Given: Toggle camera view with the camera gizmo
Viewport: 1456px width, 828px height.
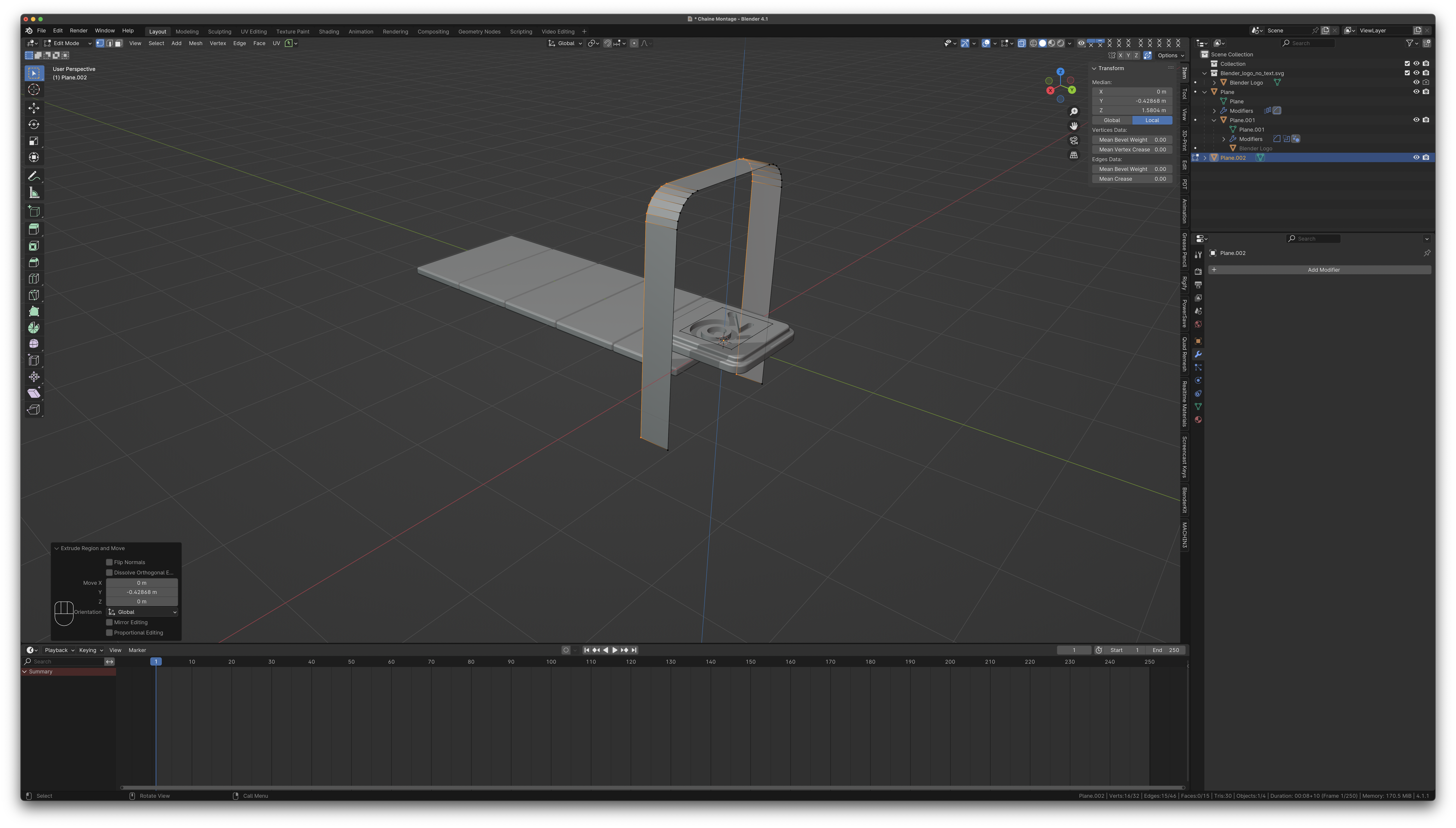Looking at the screenshot, I should point(1074,140).
